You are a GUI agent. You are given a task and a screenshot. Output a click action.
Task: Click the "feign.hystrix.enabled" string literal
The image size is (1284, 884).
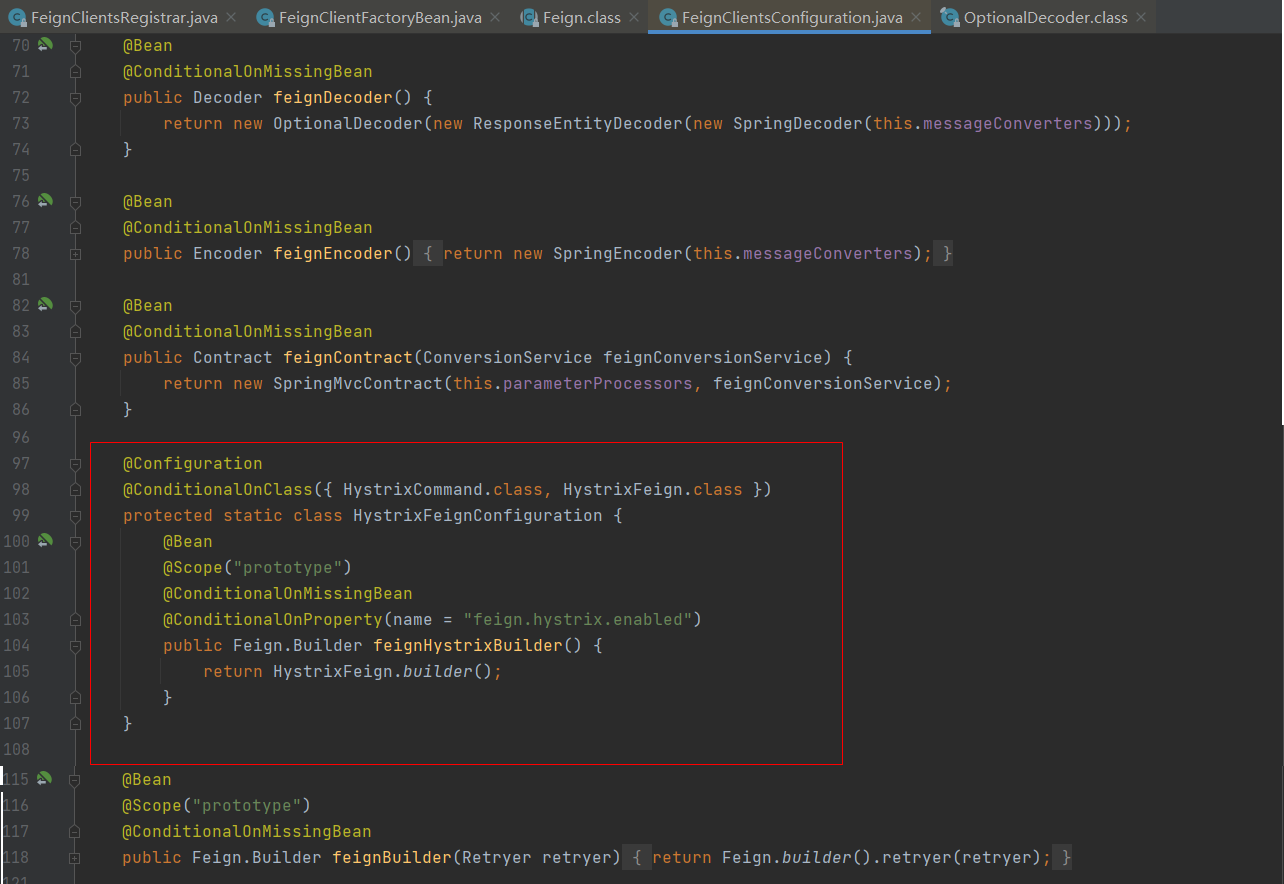pos(578,620)
